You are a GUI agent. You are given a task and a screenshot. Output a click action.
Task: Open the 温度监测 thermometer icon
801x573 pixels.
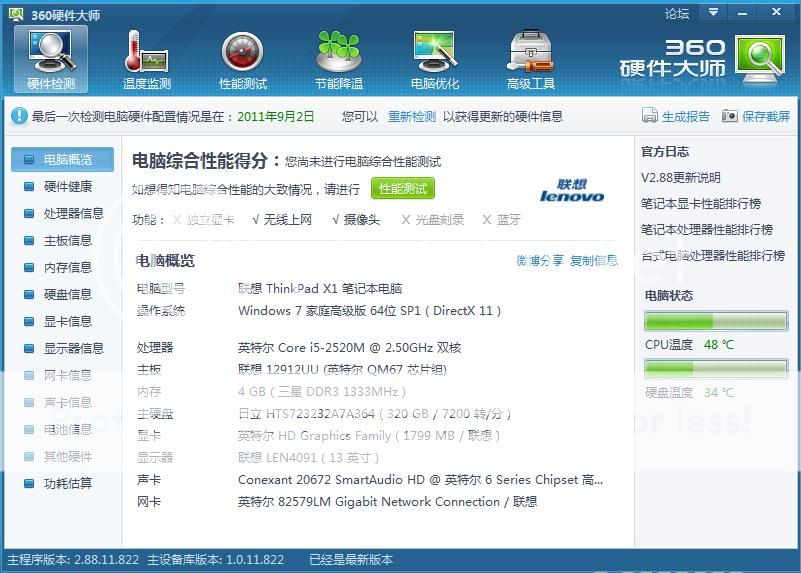(147, 59)
